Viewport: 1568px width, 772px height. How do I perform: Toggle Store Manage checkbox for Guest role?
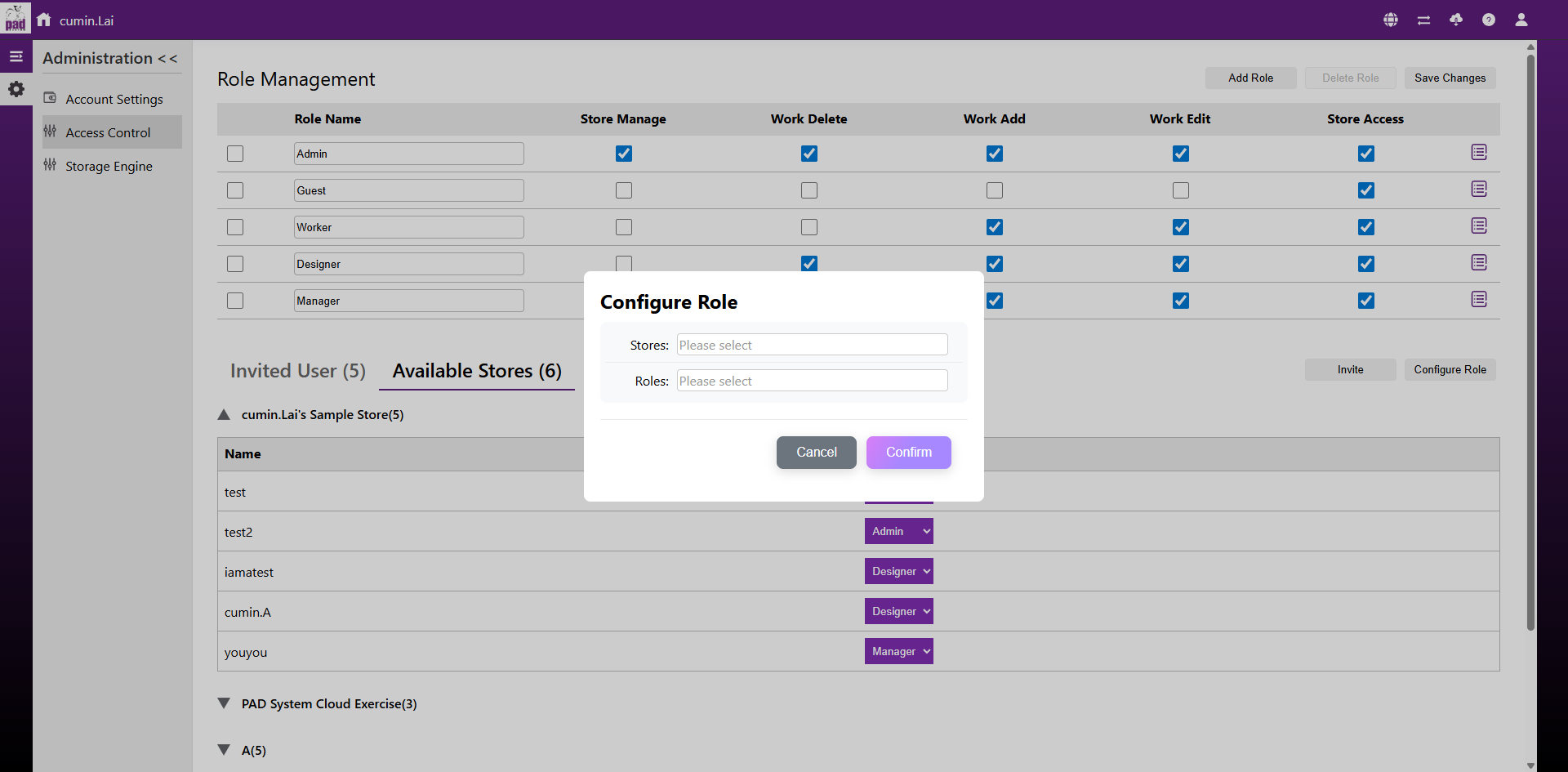coord(624,190)
